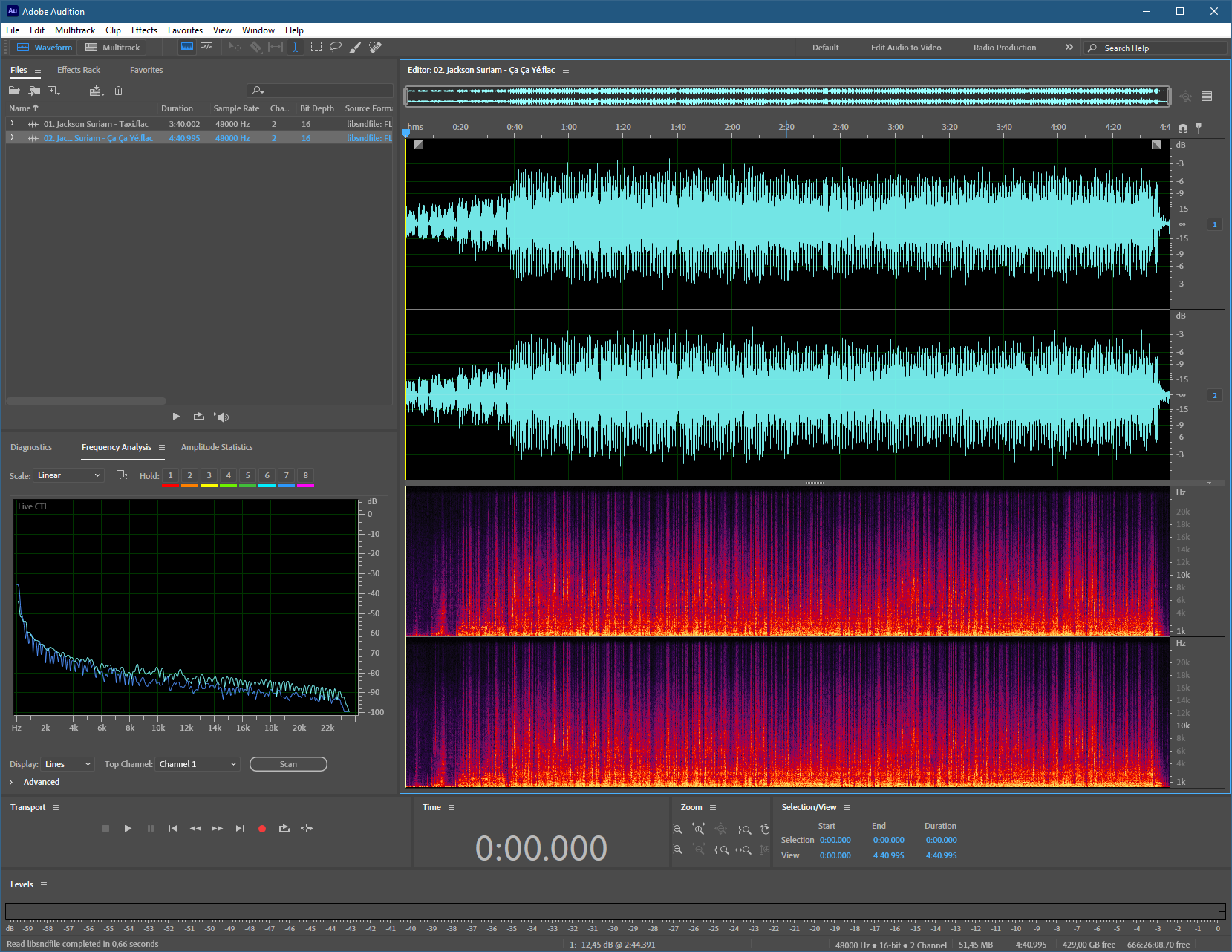Screen dimensions: 1232x952
Task: Click the headphones icon next to the timeline ruler
Action: click(x=1183, y=128)
